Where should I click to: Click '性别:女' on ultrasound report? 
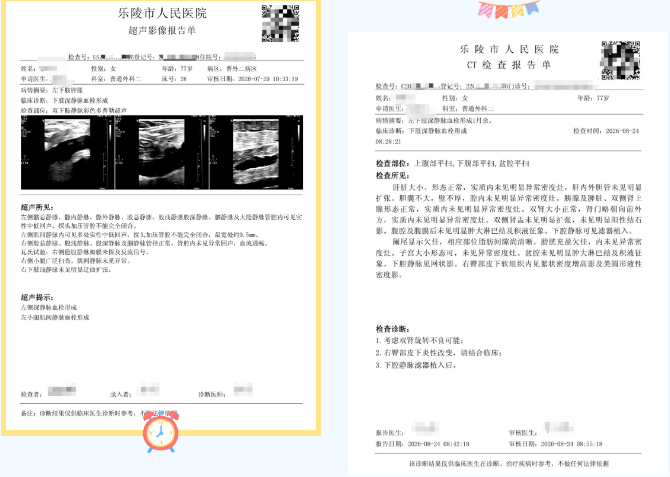pos(103,69)
